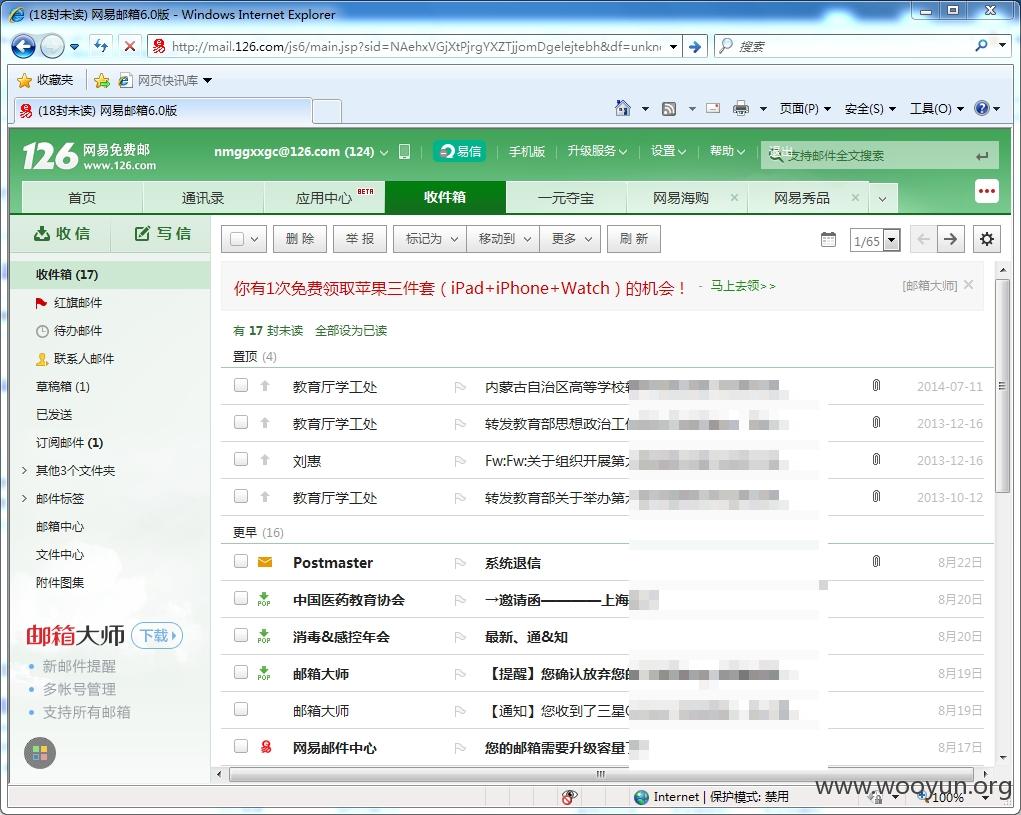Switch to the 一元夺宝 tab
The width and height of the screenshot is (1021, 815).
(x=565, y=198)
